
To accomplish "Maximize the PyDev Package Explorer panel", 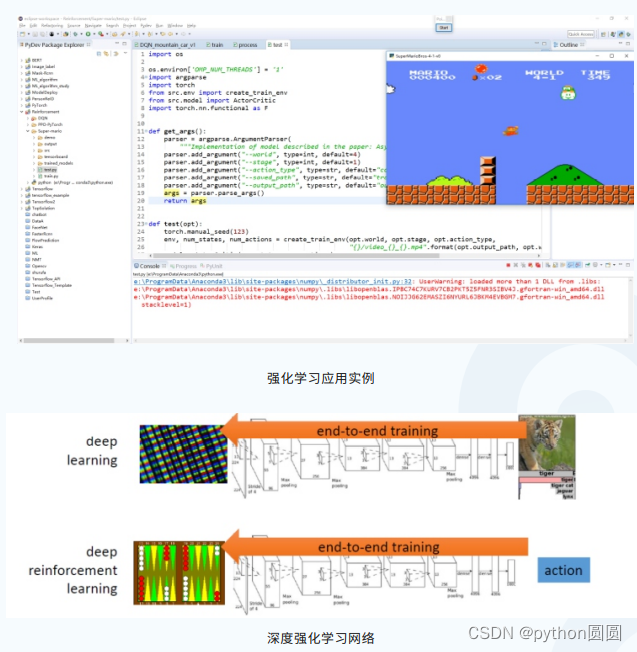I will 124,43.
